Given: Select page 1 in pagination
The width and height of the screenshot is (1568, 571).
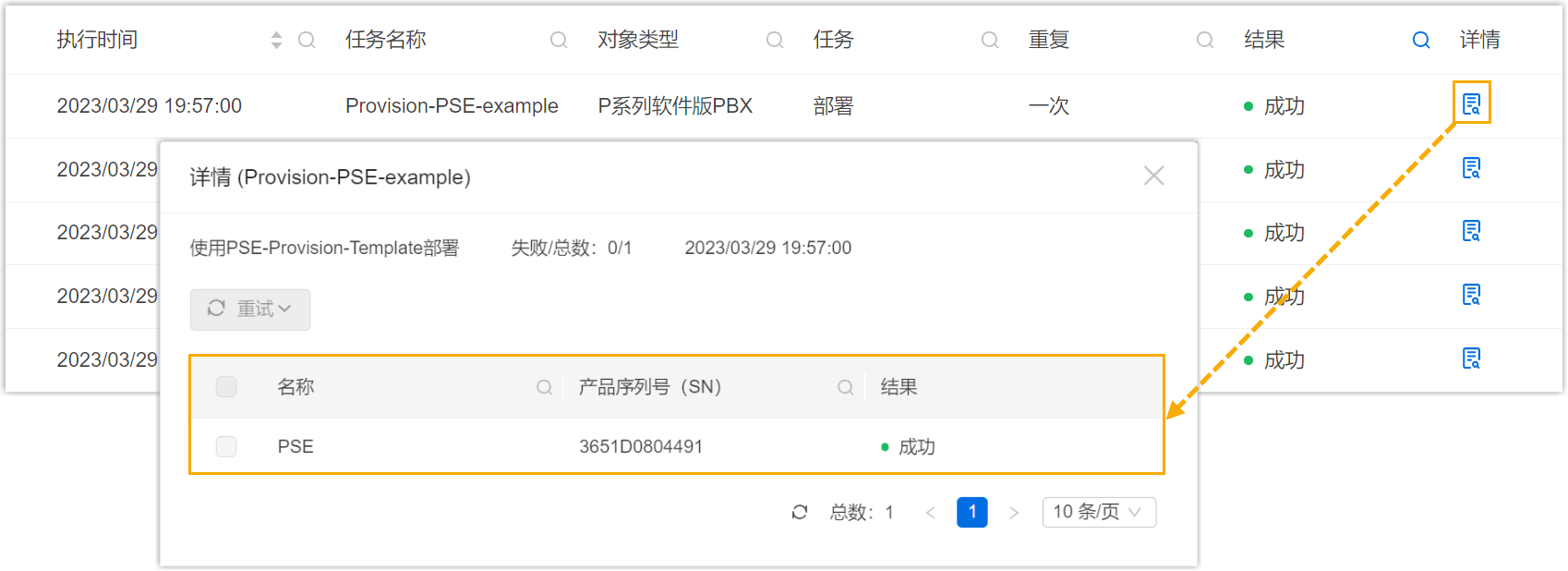Looking at the screenshot, I should tap(971, 512).
